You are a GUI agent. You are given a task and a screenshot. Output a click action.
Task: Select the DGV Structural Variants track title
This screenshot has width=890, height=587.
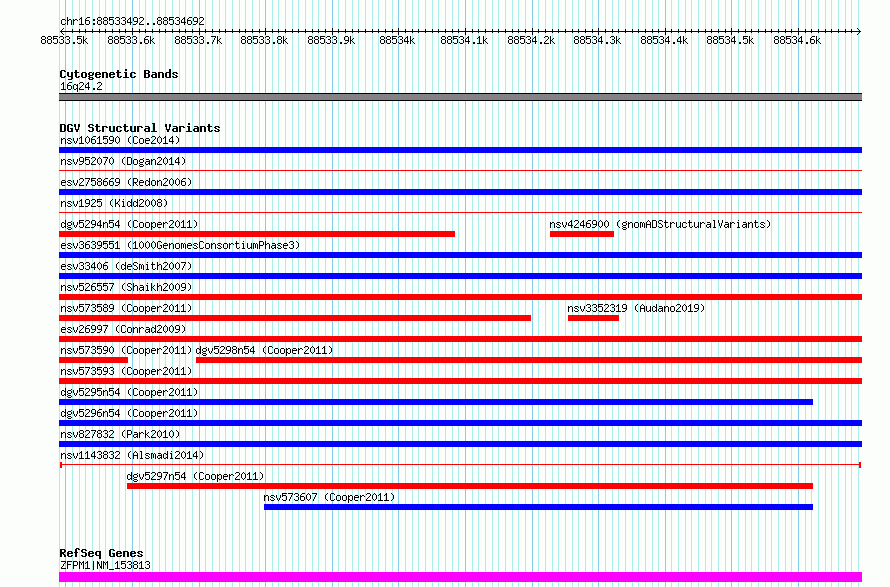coord(140,128)
